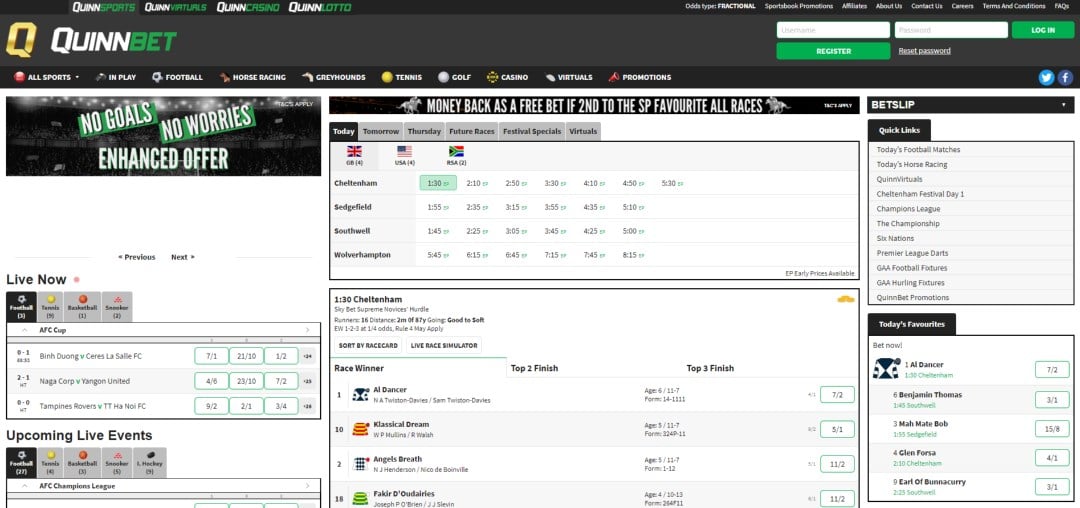Viewport: 1080px width, 508px height.
Task: Click the green Register button
Action: pos(833,51)
